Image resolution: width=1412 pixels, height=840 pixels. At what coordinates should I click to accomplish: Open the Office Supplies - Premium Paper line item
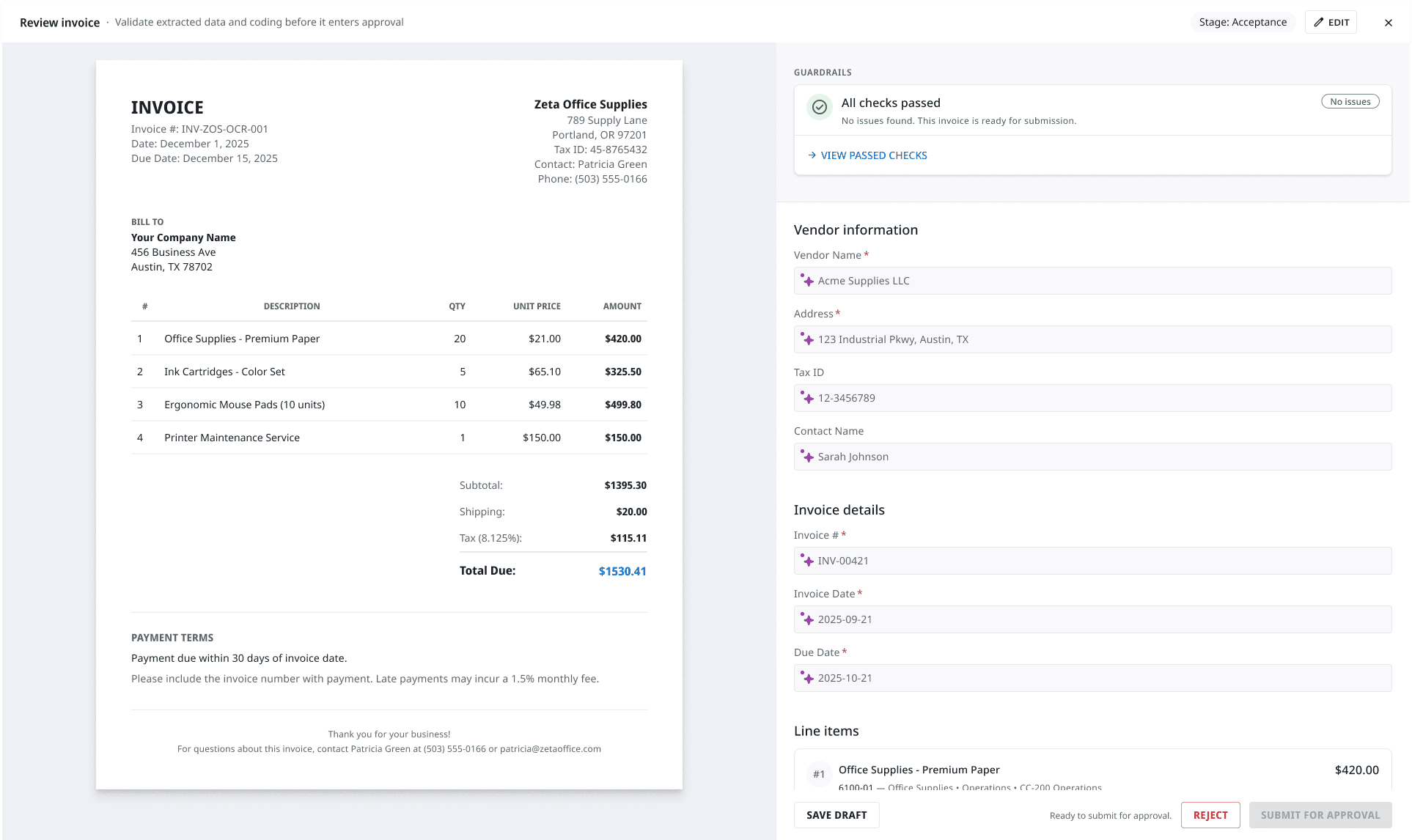point(1092,770)
